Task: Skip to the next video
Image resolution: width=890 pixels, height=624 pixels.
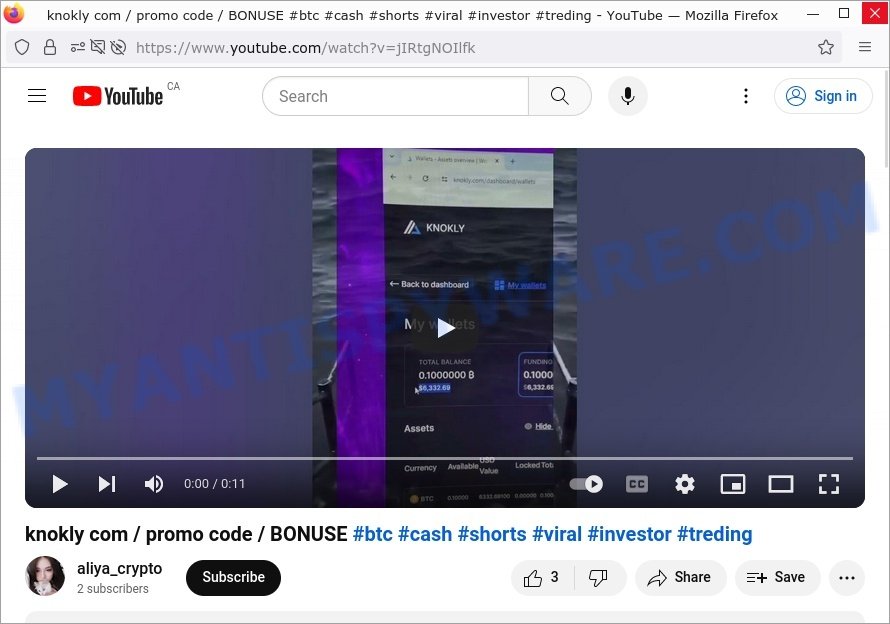Action: pyautogui.click(x=107, y=484)
